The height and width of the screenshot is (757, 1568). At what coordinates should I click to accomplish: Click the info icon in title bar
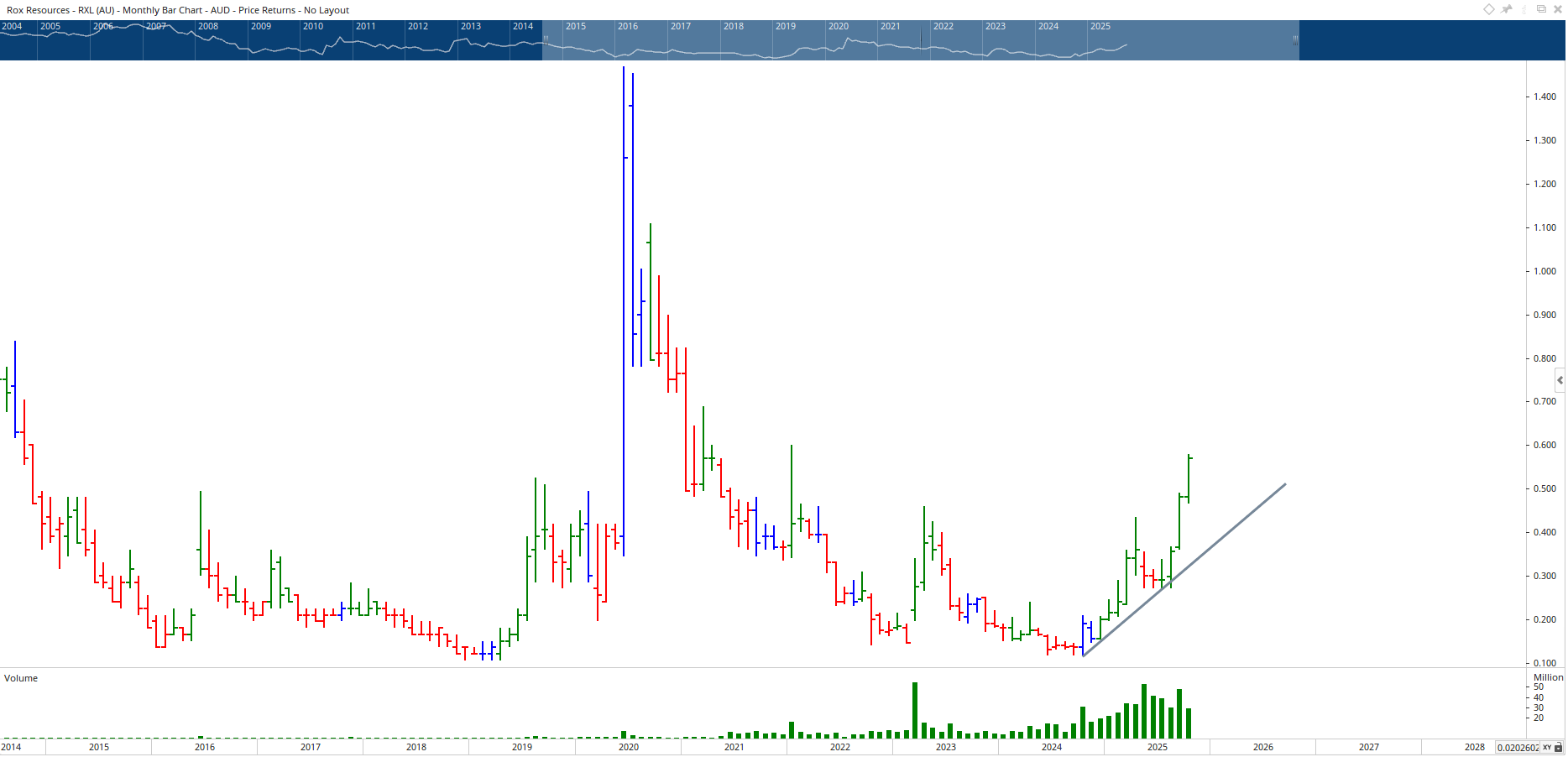tap(1524, 9)
